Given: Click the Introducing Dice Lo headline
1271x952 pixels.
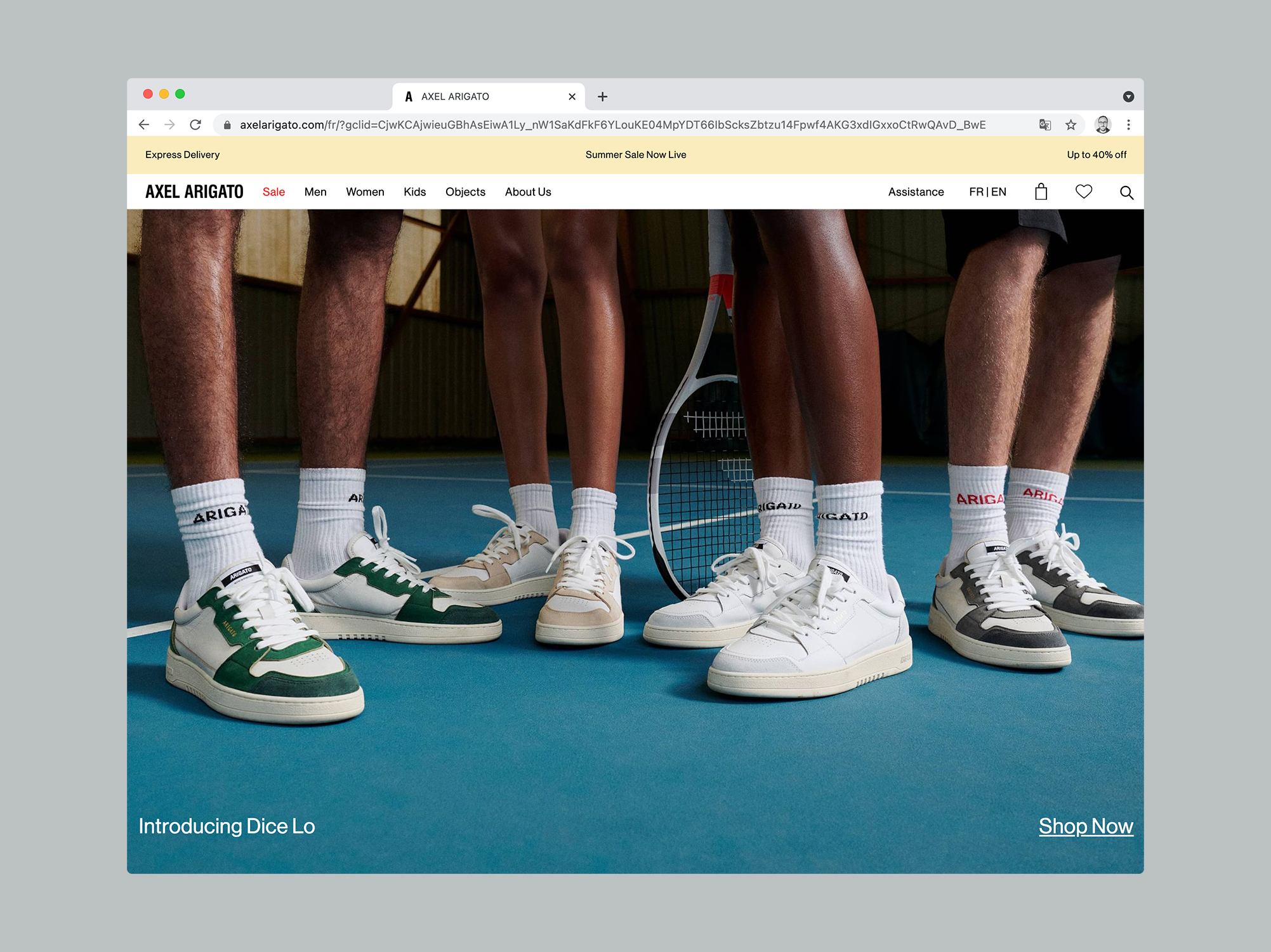Looking at the screenshot, I should click(x=227, y=826).
